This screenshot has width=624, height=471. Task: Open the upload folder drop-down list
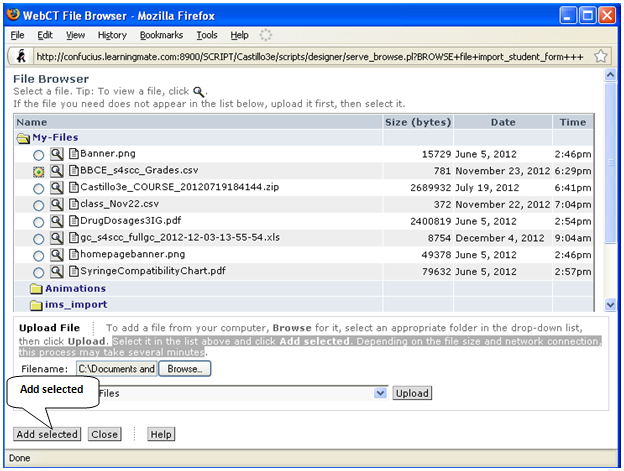pyautogui.click(x=380, y=393)
